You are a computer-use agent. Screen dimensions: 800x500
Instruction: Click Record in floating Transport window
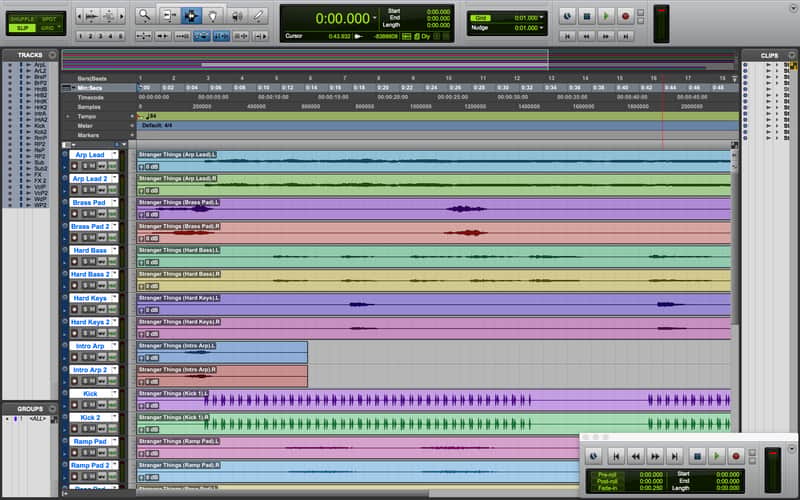[736, 456]
